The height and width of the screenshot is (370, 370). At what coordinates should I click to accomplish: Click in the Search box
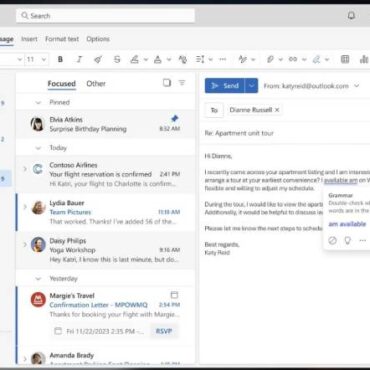point(105,16)
